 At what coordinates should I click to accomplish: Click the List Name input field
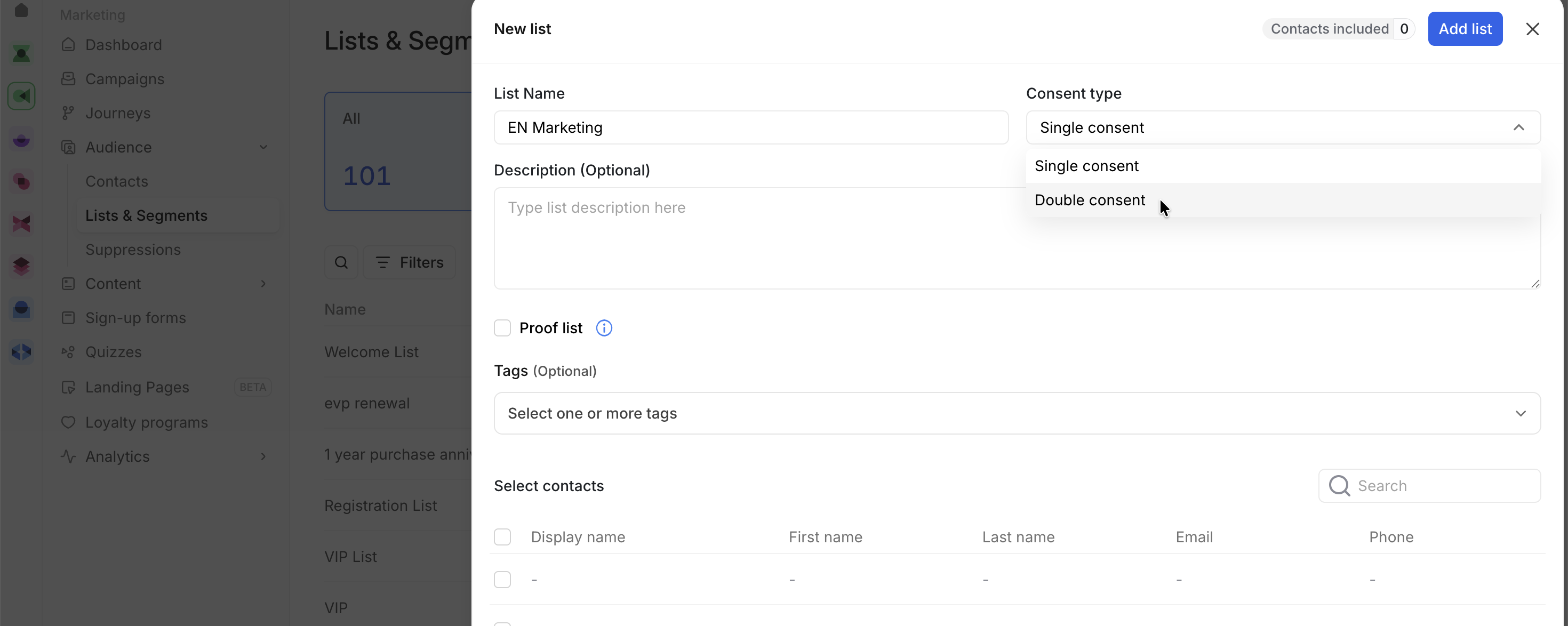click(750, 127)
